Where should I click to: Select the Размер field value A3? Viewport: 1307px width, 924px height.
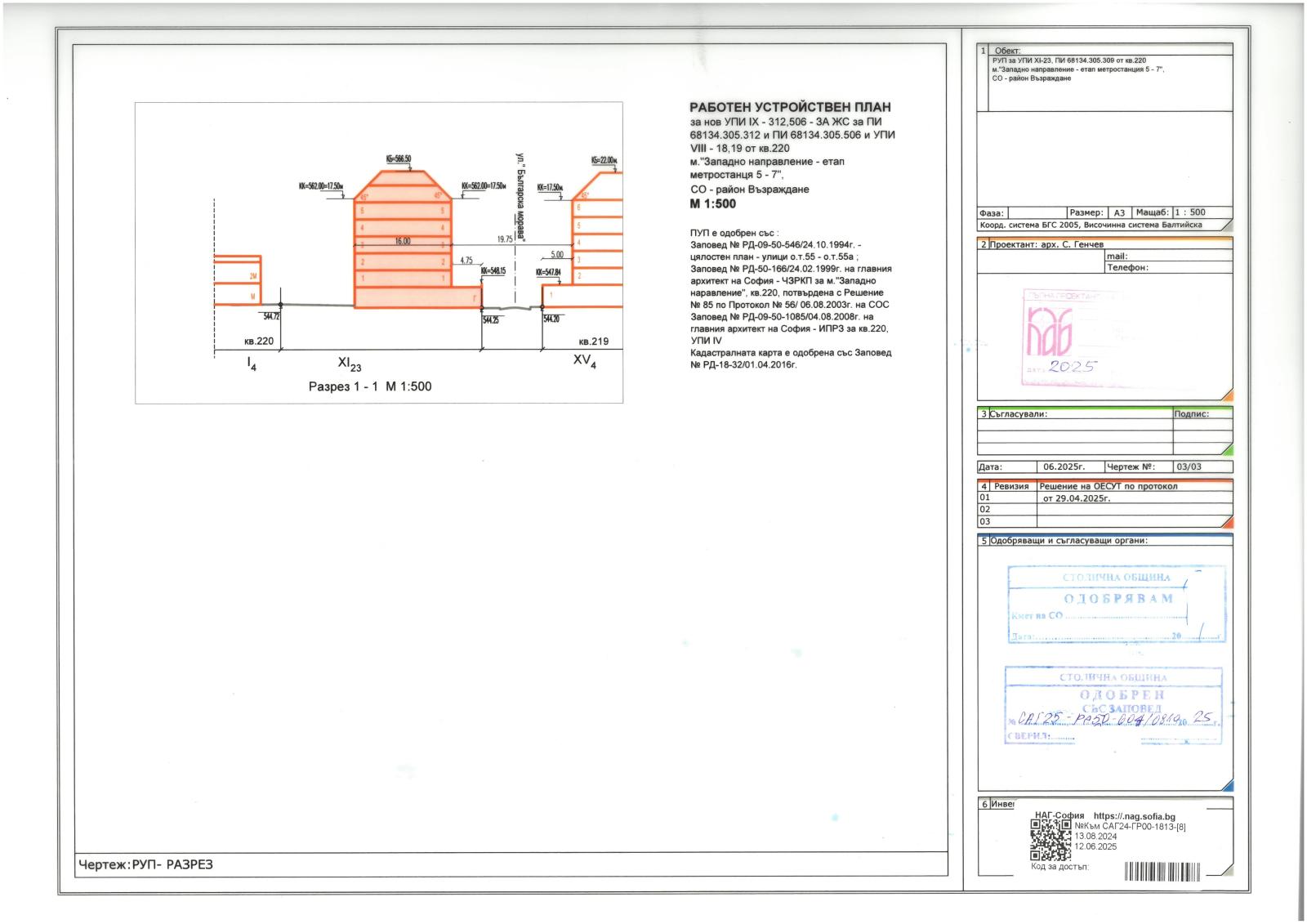point(1119,212)
